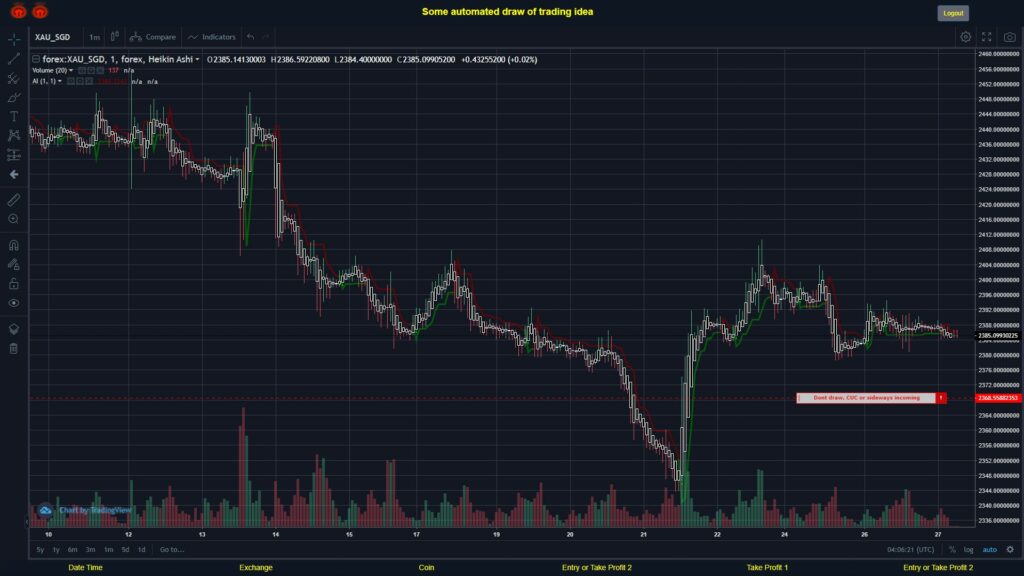The width and height of the screenshot is (1024, 576).
Task: Click the Go to... date button
Action: coord(172,549)
